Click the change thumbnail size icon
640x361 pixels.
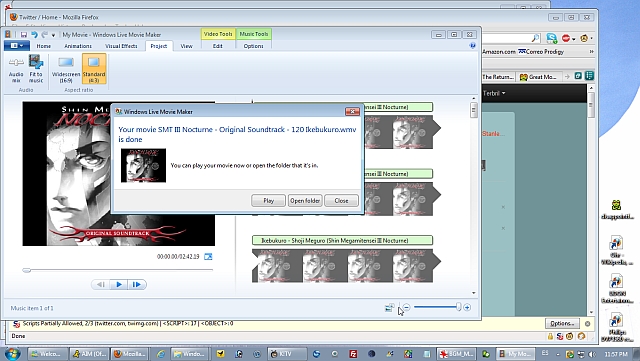(389, 308)
